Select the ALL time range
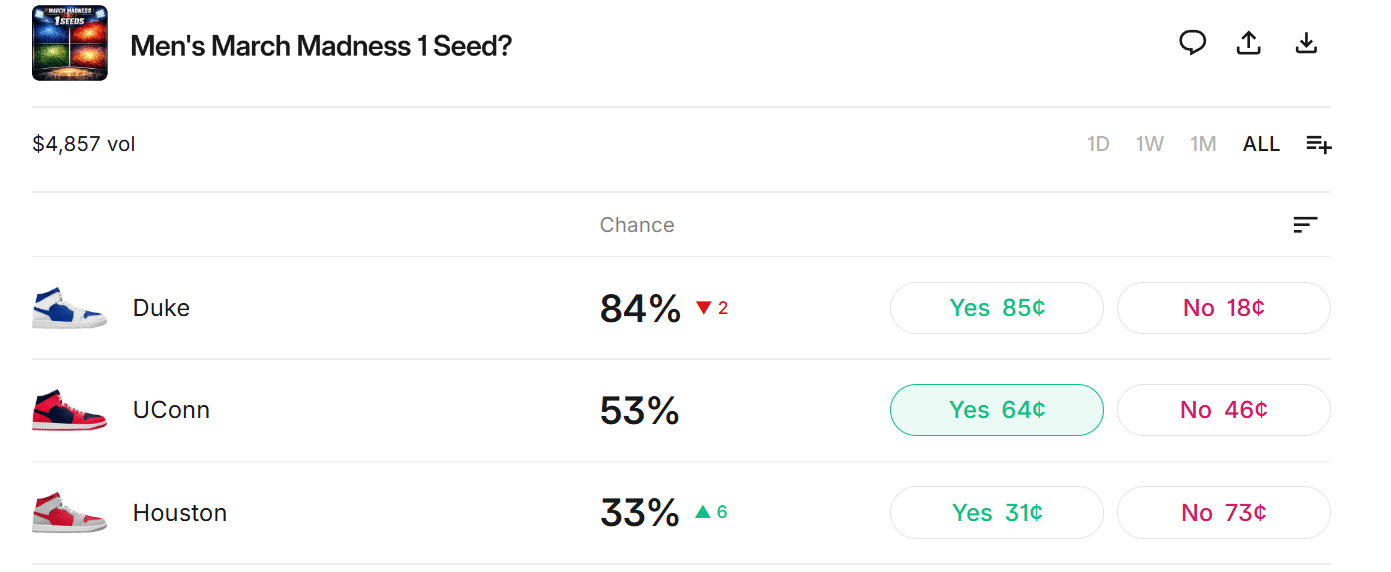This screenshot has width=1391, height=572. (1261, 144)
